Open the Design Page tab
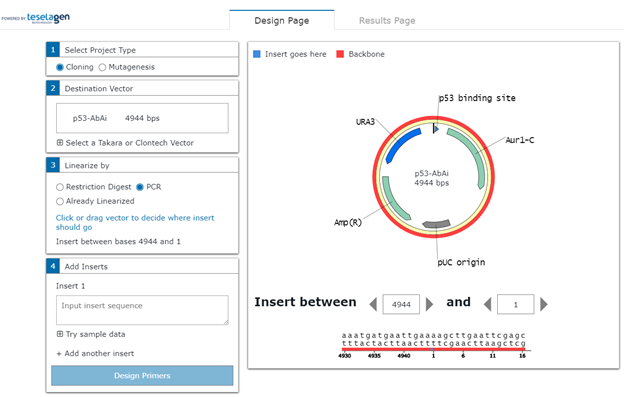 tap(282, 20)
